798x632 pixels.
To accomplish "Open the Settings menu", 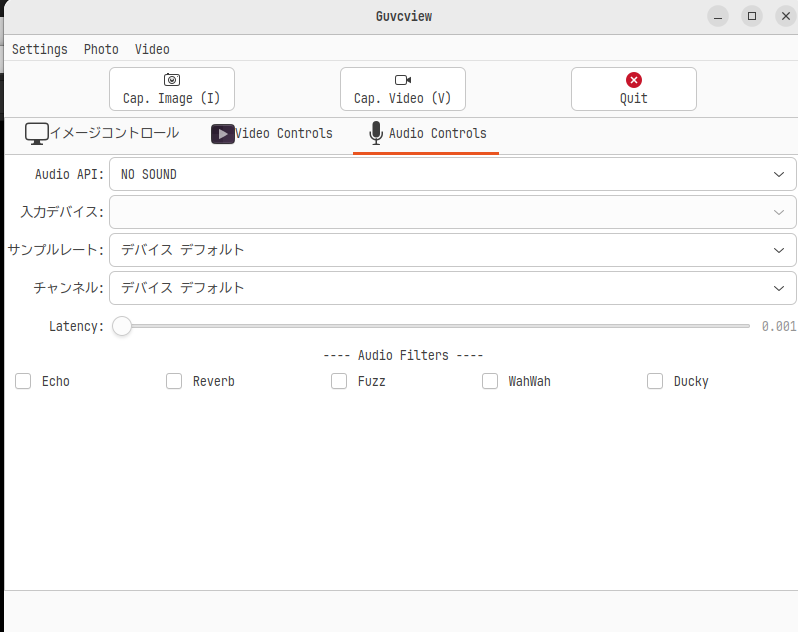I will (40, 49).
